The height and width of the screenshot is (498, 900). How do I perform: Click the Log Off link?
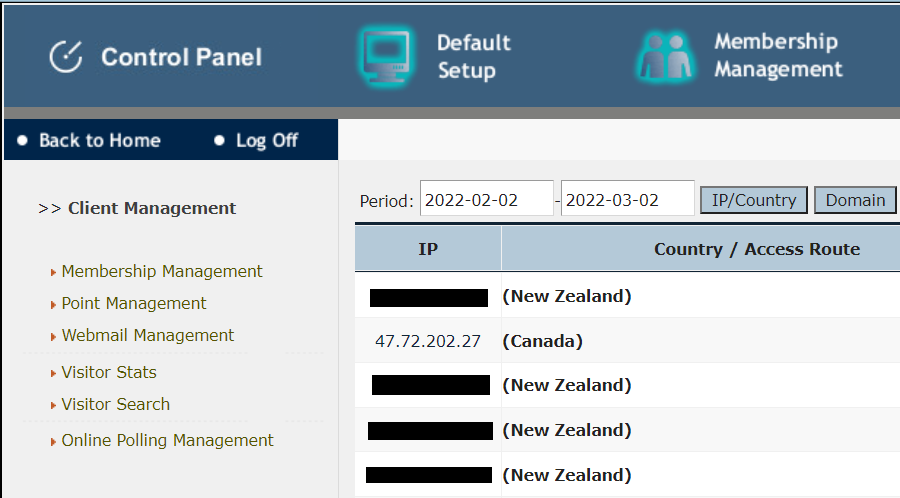[x=266, y=141]
